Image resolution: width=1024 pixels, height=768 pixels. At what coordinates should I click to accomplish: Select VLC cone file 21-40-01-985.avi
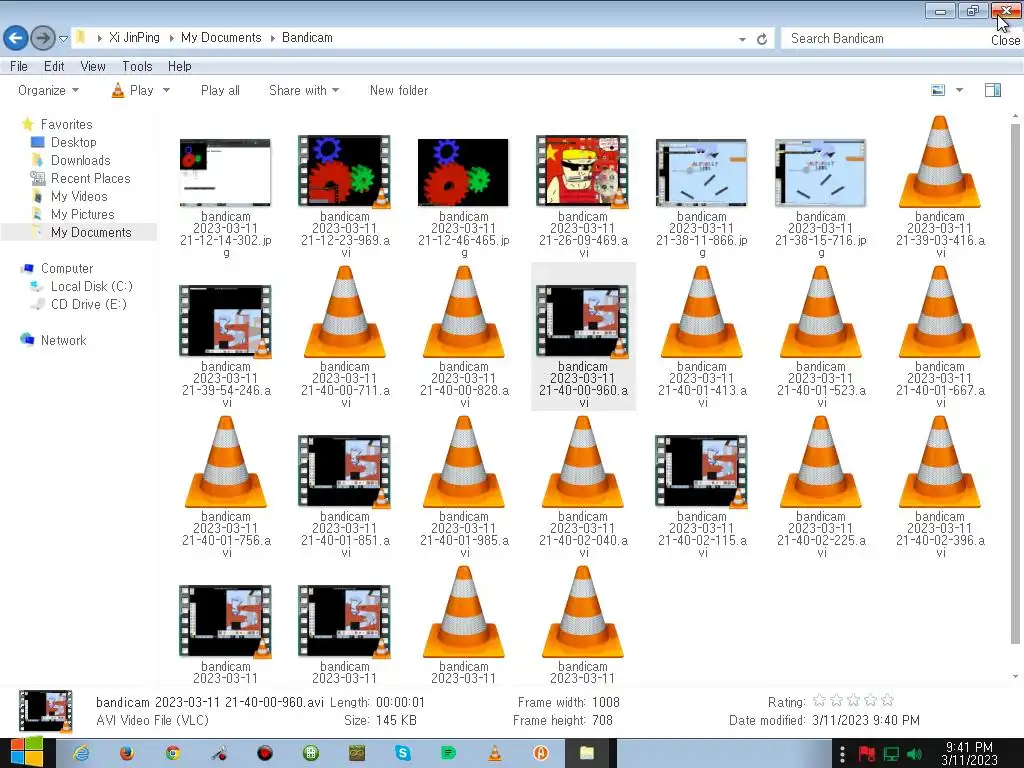463,462
